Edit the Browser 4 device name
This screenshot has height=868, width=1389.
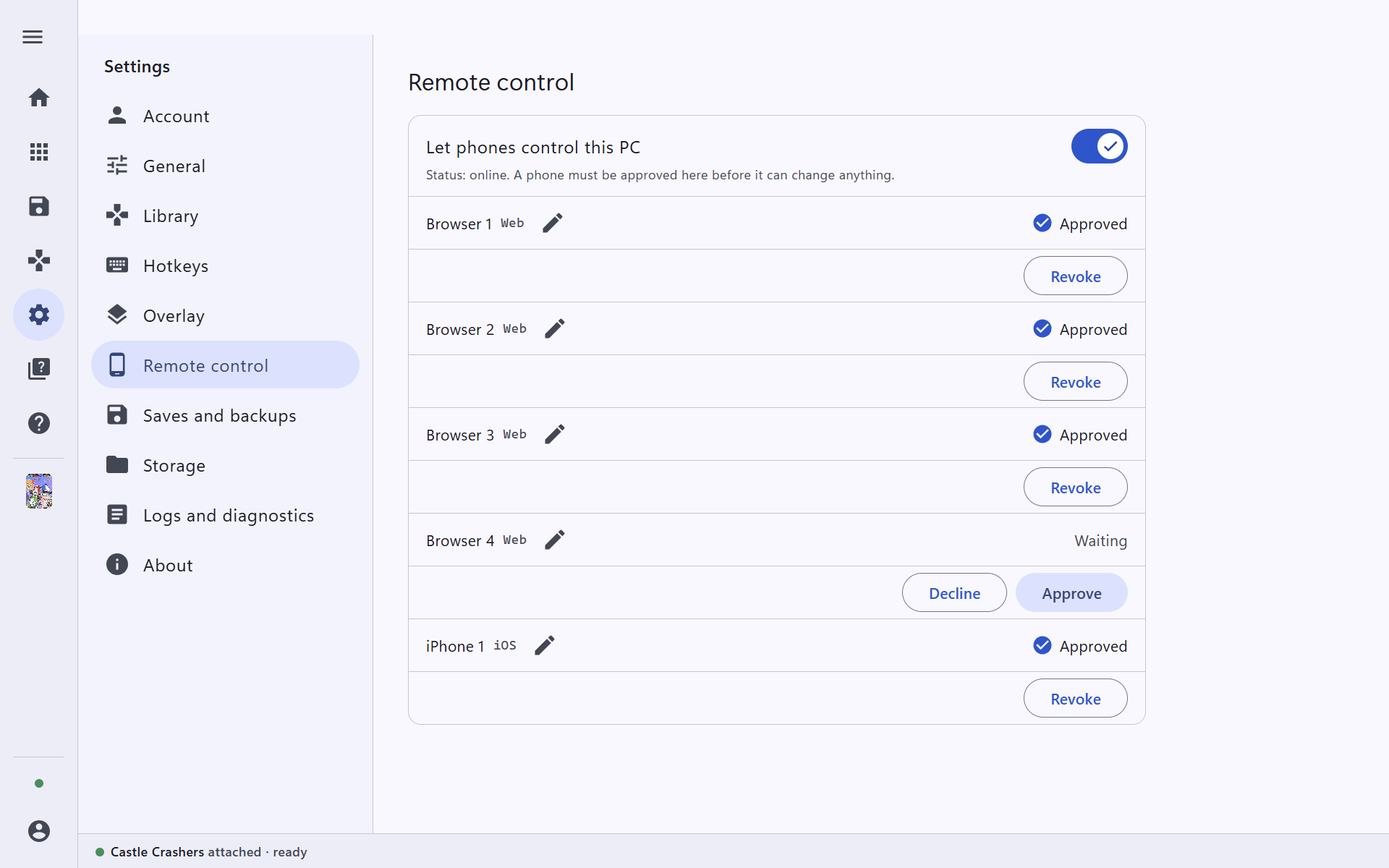[x=555, y=540]
